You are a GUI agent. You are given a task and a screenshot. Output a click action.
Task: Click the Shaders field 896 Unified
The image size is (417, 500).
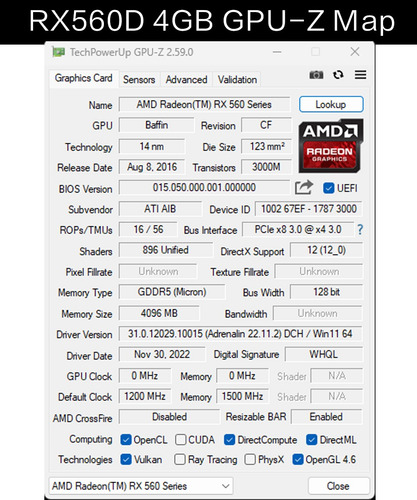(x=166, y=250)
